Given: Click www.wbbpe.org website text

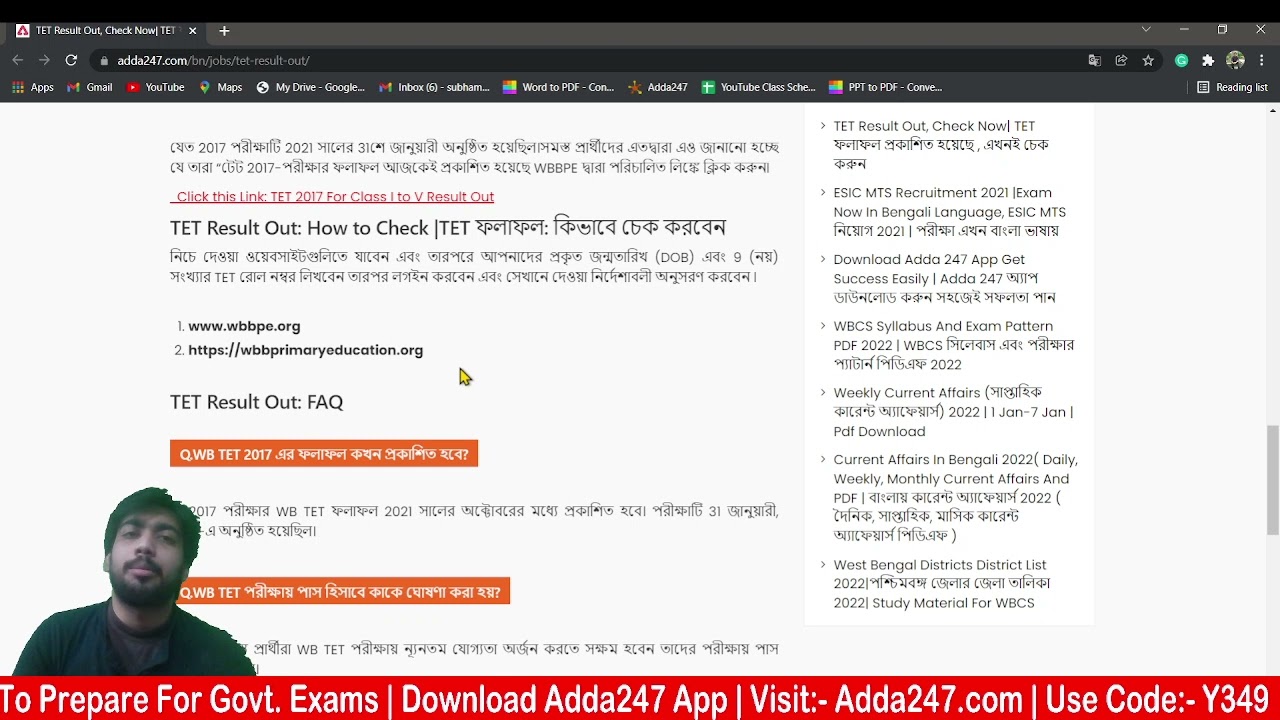Looking at the screenshot, I should 244,326.
